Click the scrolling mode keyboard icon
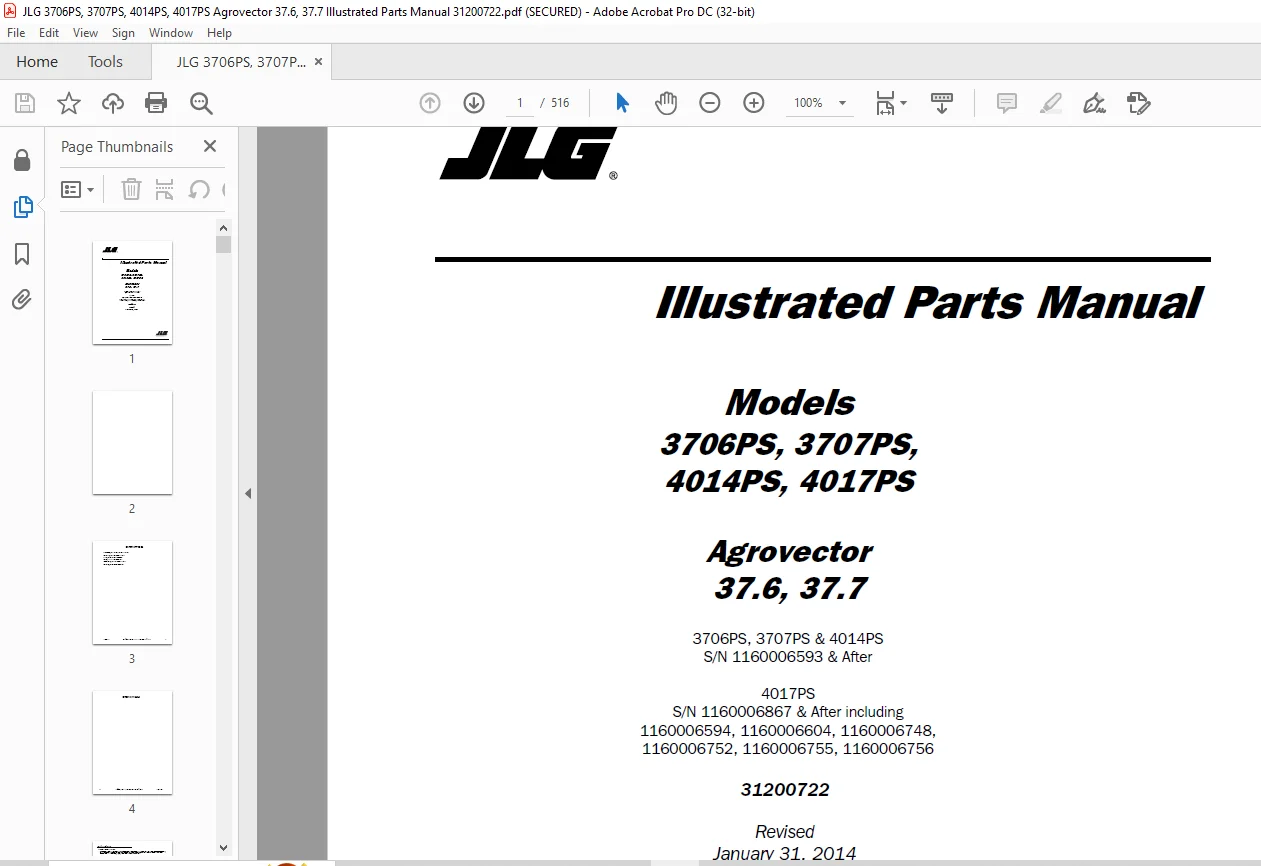This screenshot has width=1261, height=866. 941,103
